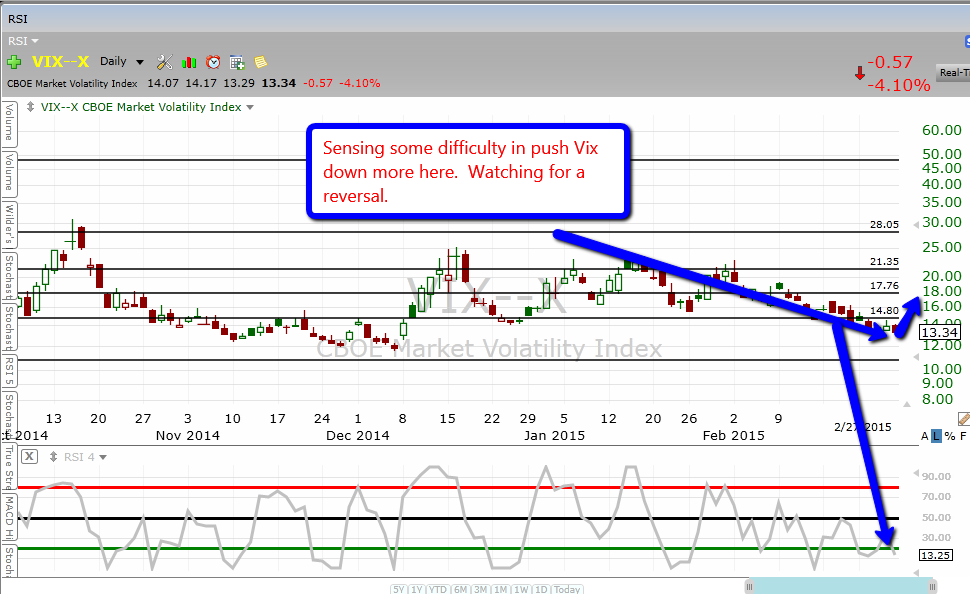Toggle the A arithmetic scale option
Screen dimensions: 970x594
pos(924,436)
